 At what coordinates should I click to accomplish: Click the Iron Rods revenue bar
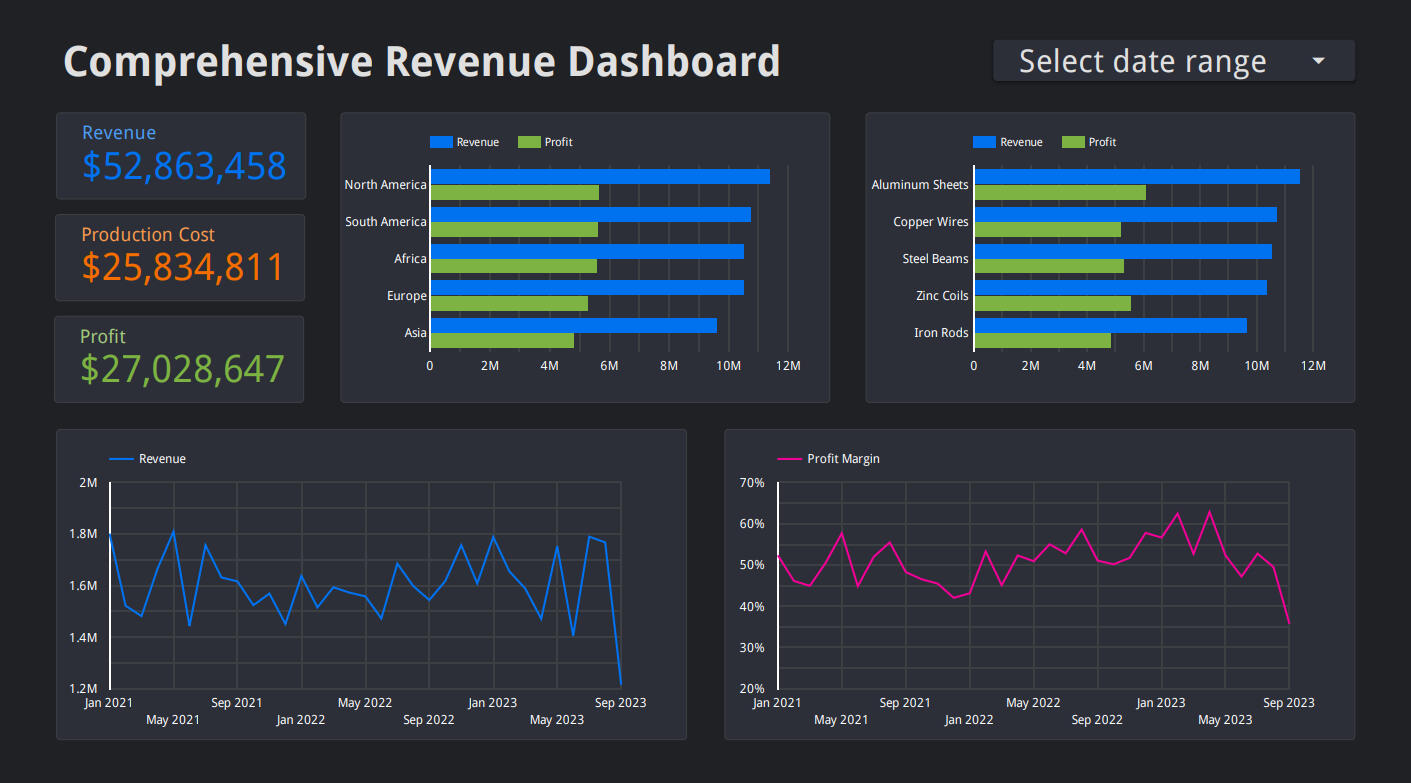point(1110,325)
